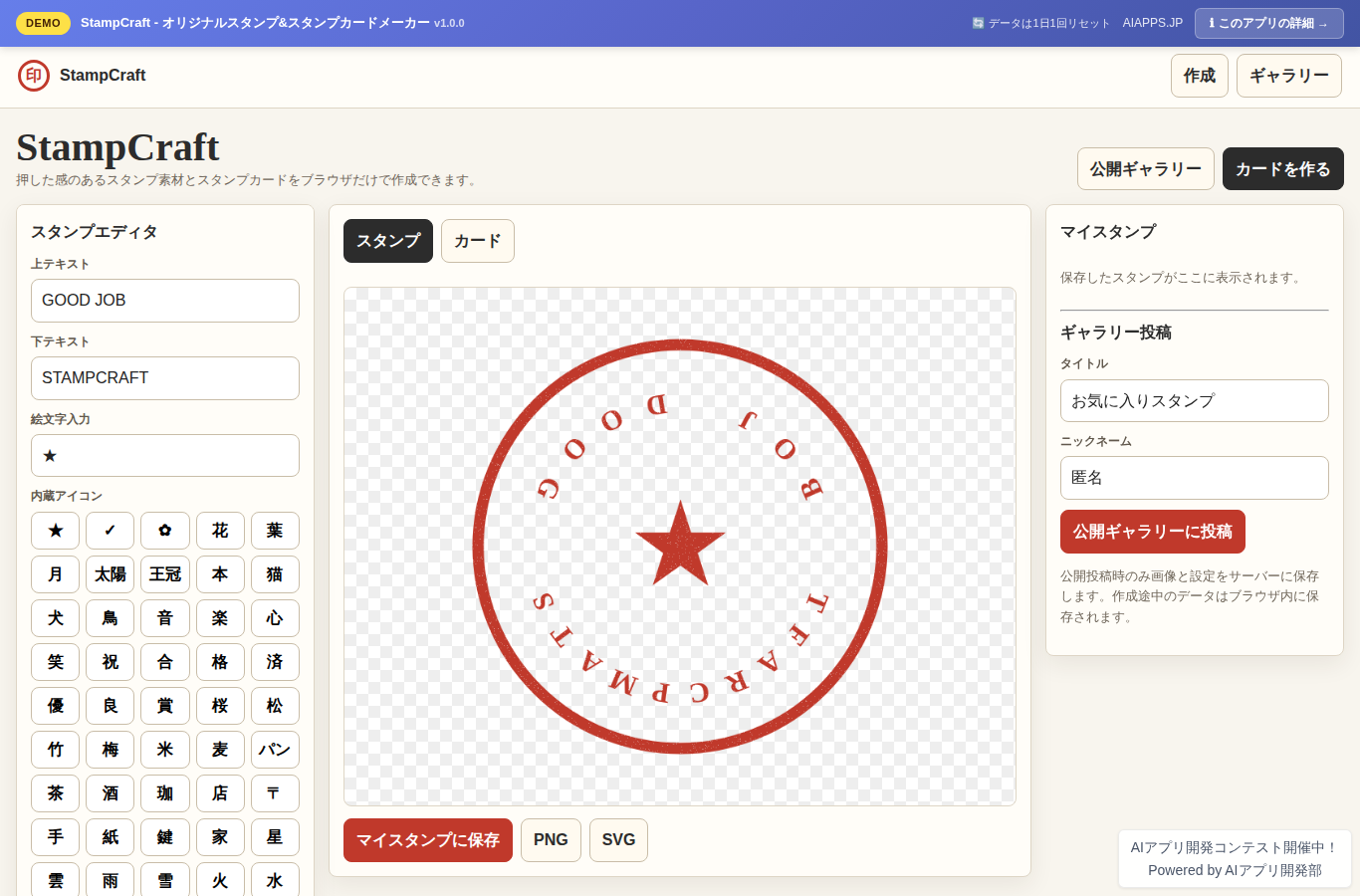Choose the 音 sound icon
This screenshot has height=896, width=1360.
[x=165, y=618]
